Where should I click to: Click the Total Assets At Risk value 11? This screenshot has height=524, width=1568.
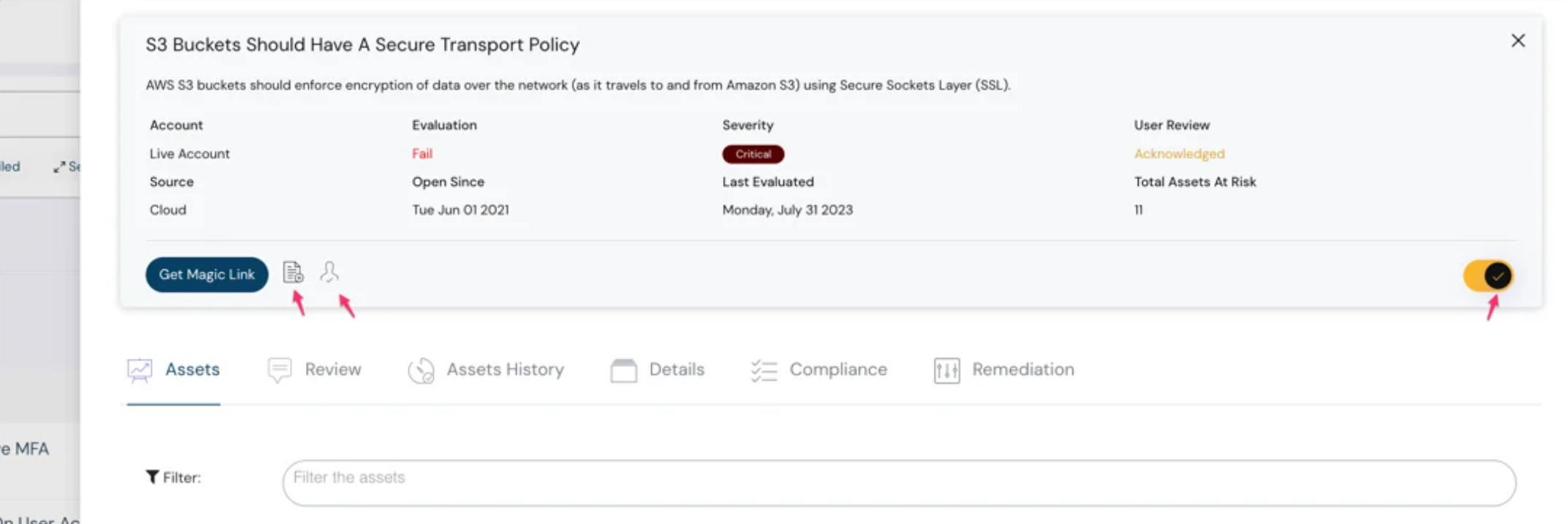click(1136, 209)
